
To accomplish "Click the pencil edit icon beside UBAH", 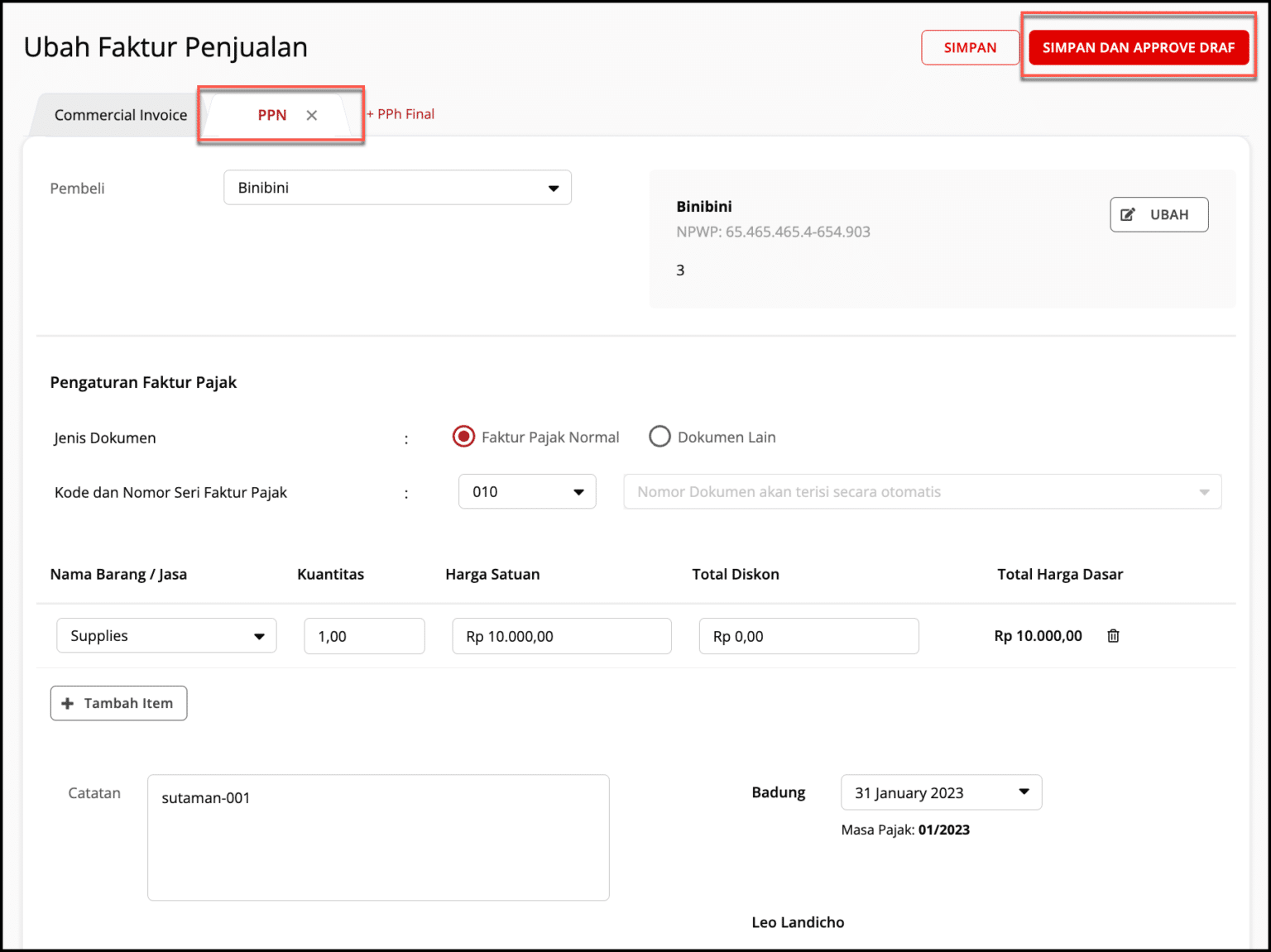I will (x=1129, y=214).
